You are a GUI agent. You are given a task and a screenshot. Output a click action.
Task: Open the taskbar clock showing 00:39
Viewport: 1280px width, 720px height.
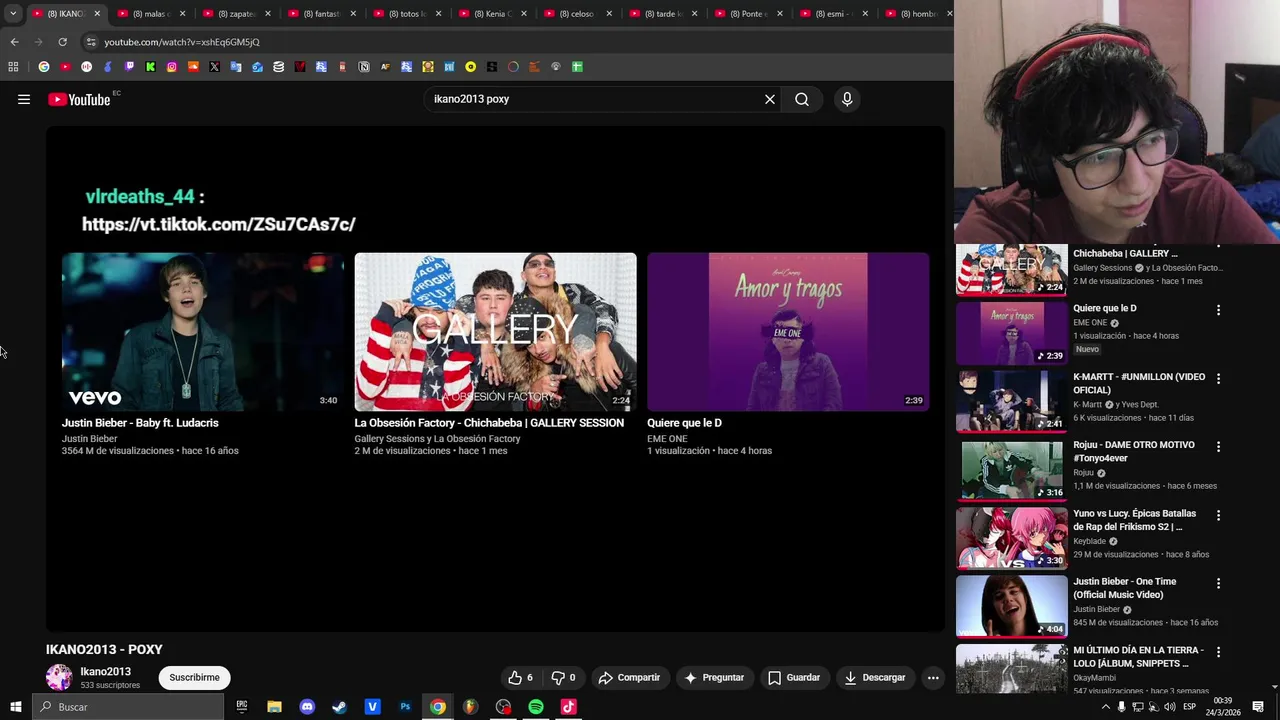pyautogui.click(x=1222, y=707)
